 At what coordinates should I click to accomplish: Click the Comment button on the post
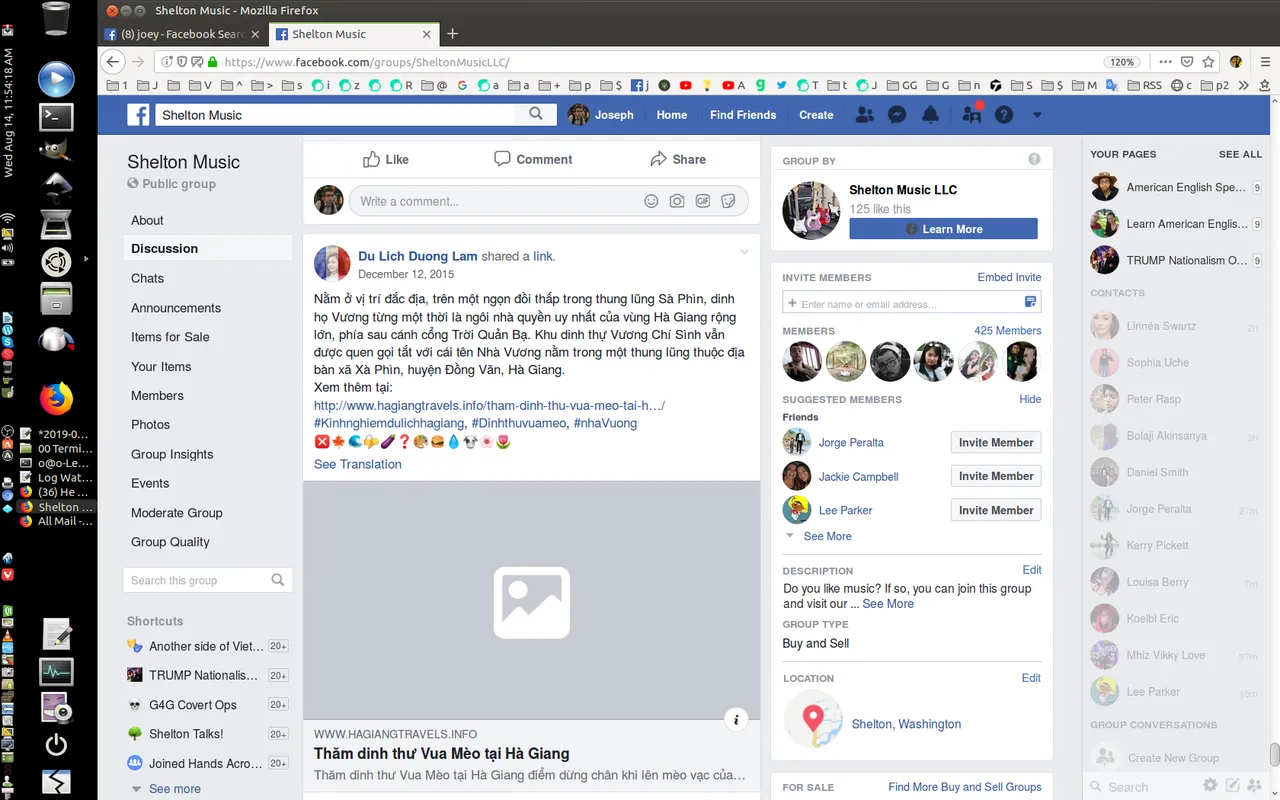pyautogui.click(x=533, y=159)
